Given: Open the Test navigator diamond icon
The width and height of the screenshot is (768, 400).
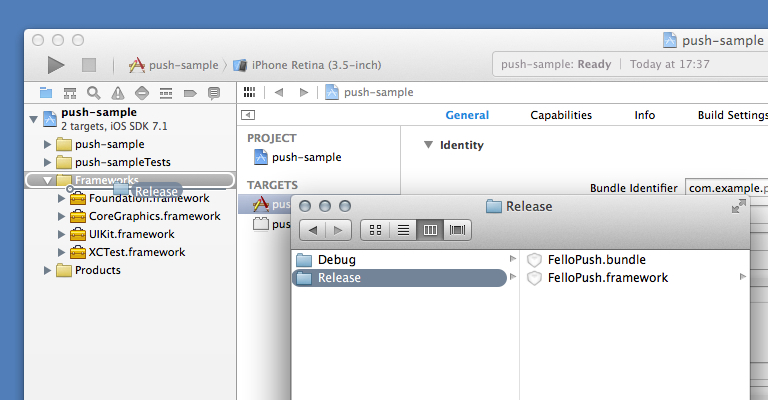Looking at the screenshot, I should pyautogui.click(x=142, y=93).
